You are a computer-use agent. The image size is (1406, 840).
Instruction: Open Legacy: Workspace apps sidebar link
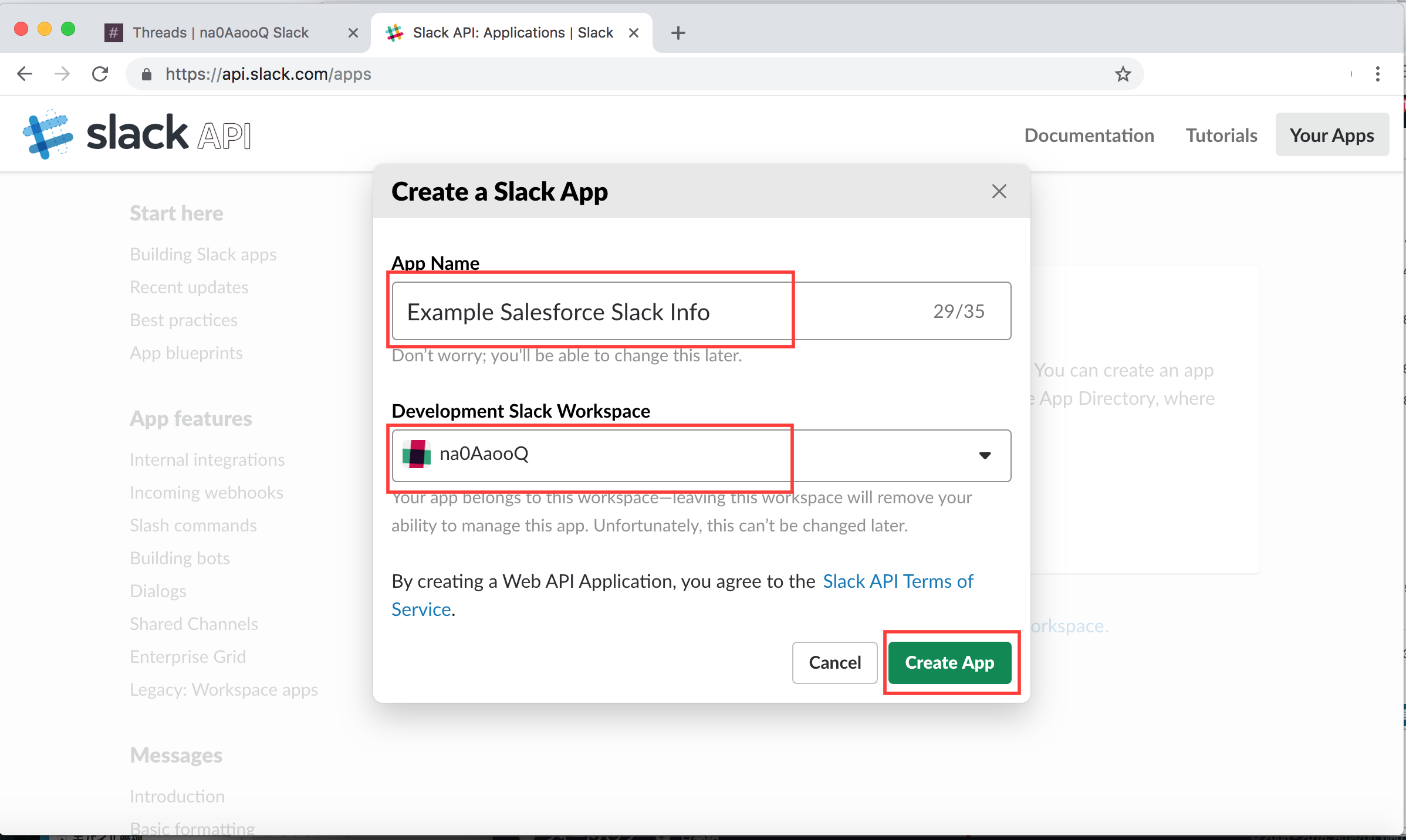pyautogui.click(x=224, y=690)
